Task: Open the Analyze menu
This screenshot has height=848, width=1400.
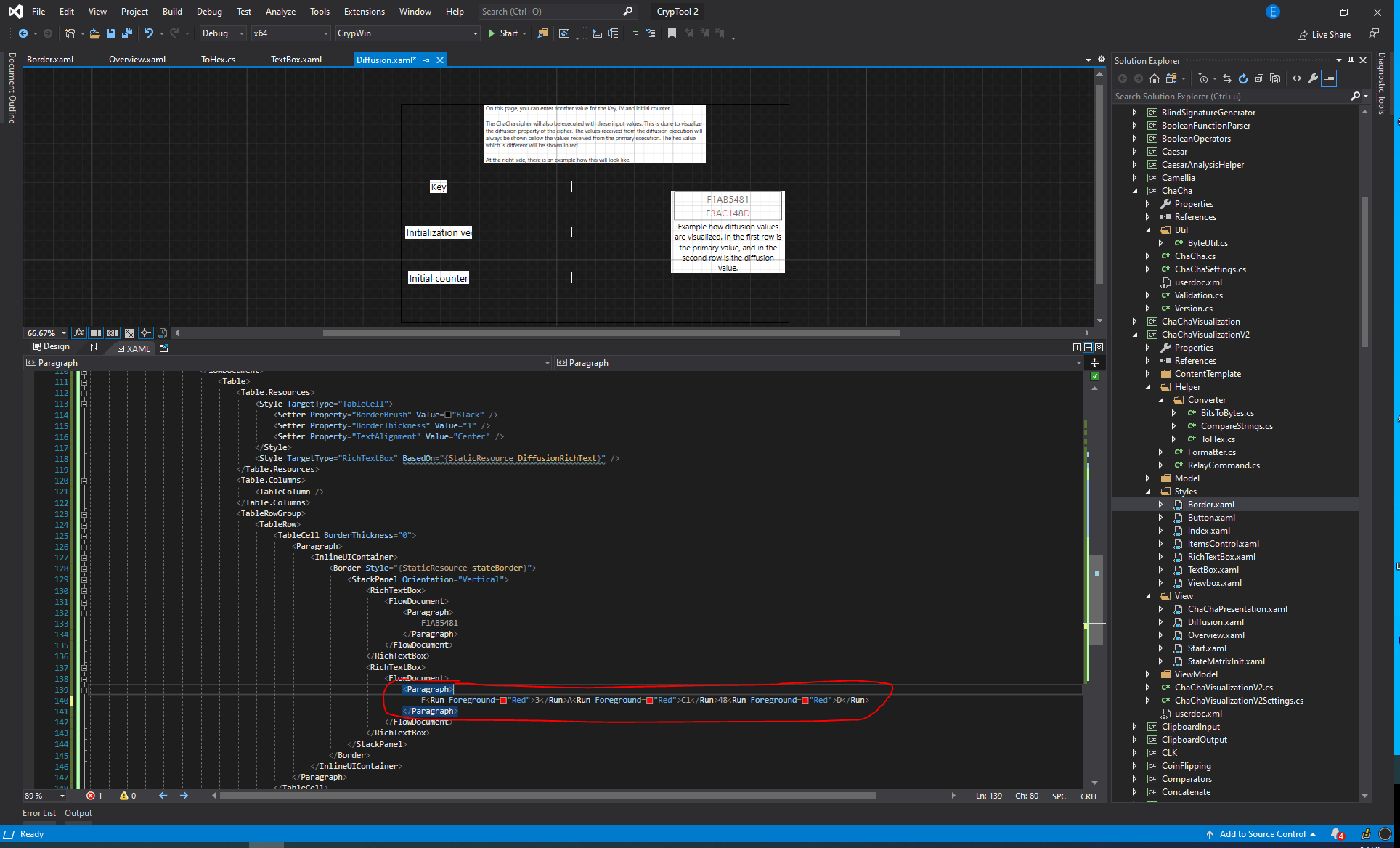Action: coord(280,11)
